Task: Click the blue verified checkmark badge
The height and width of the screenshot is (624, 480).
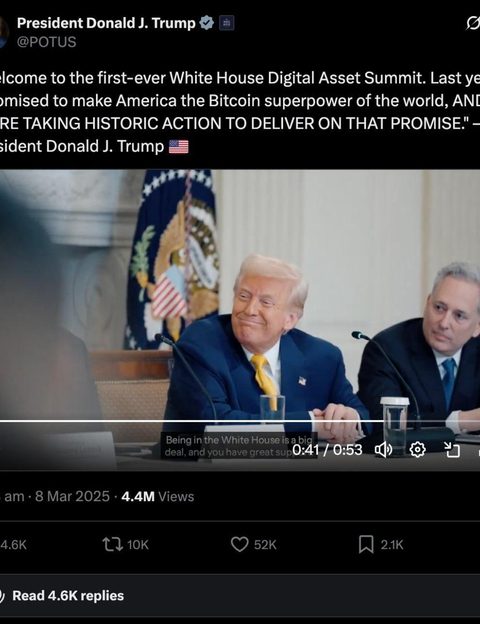Action: click(206, 23)
